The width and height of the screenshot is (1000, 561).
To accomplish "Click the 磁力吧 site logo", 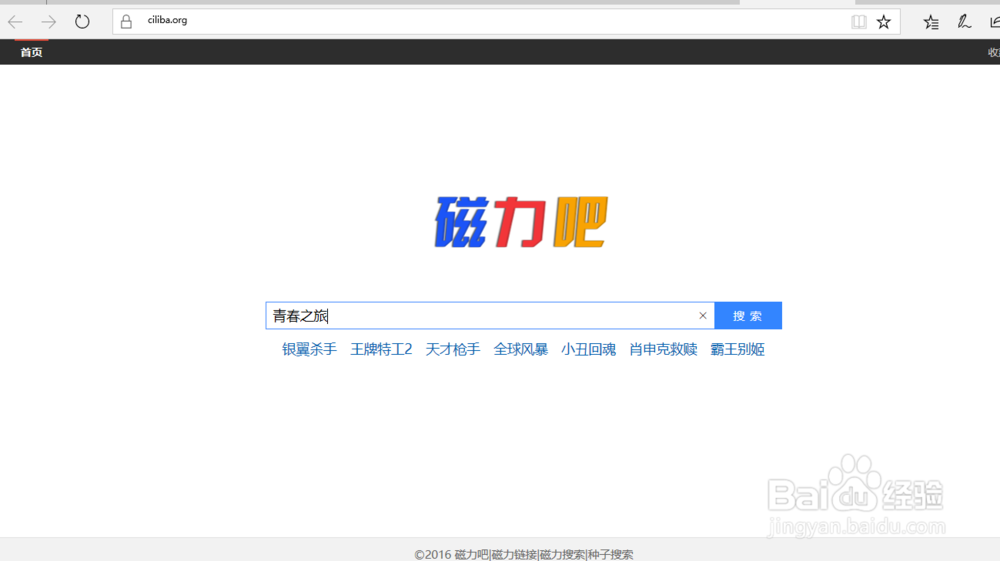I will 521,222.
